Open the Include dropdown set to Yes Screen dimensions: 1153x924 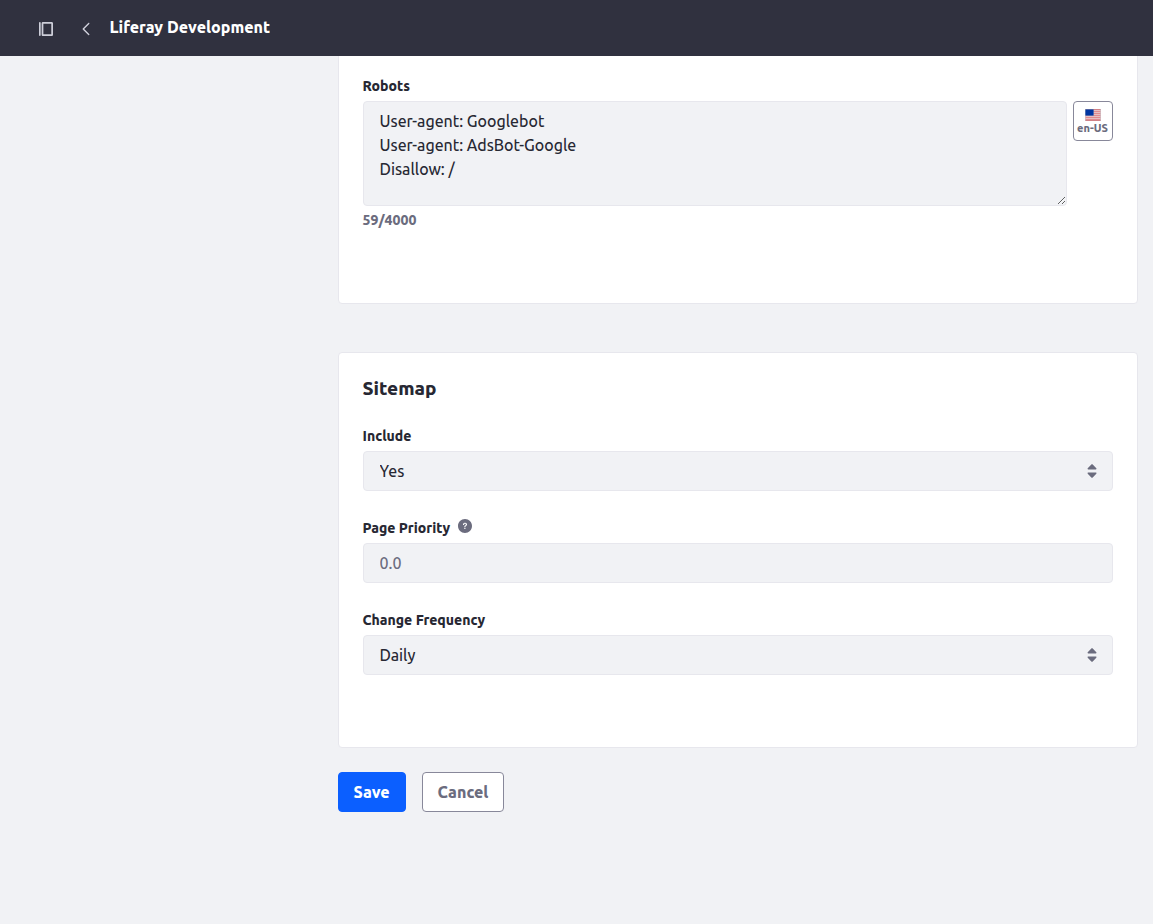tap(737, 471)
